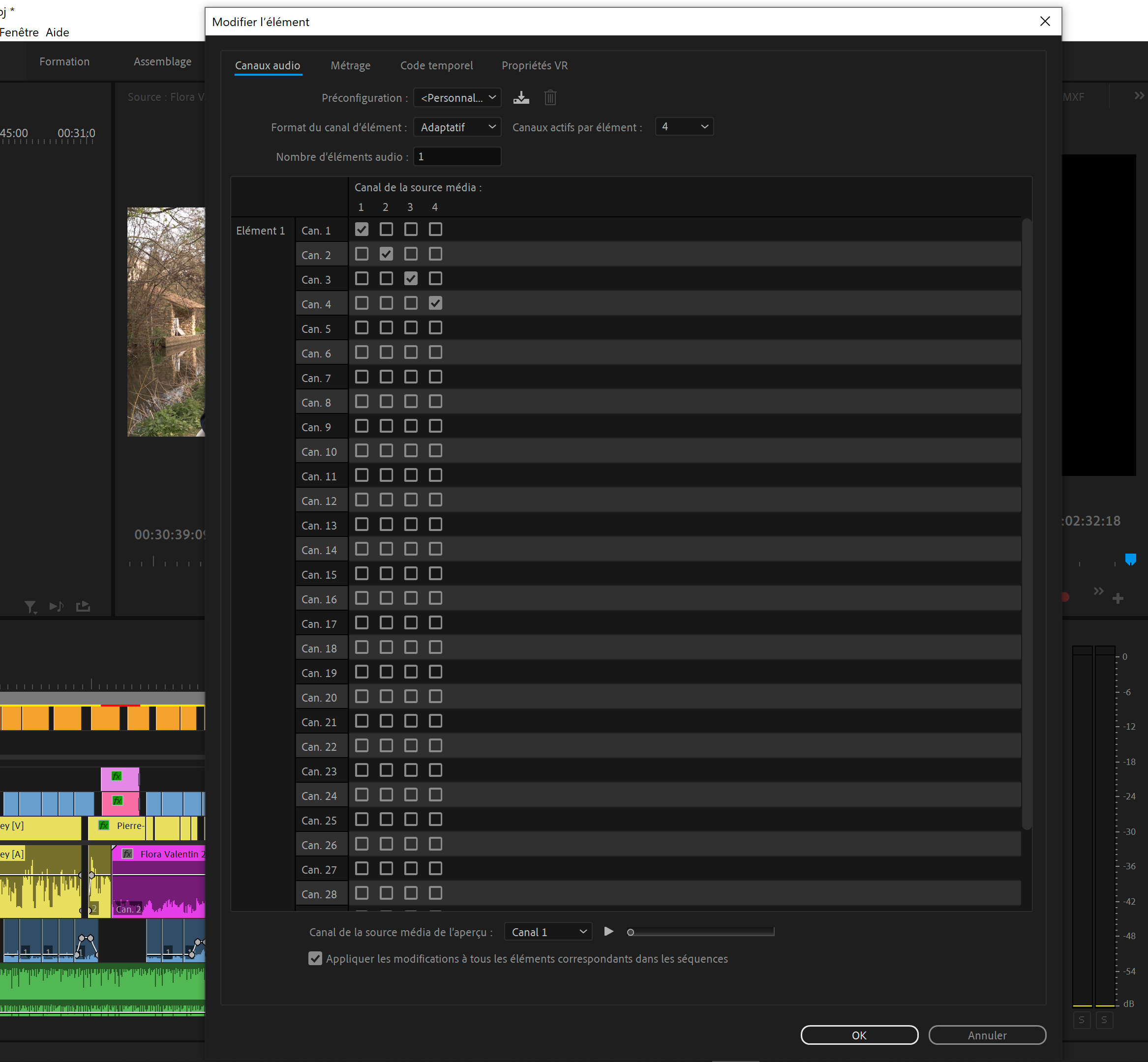Expand Canaux actifs par élément dropdown
This screenshot has width=1148, height=1062.
(x=684, y=126)
